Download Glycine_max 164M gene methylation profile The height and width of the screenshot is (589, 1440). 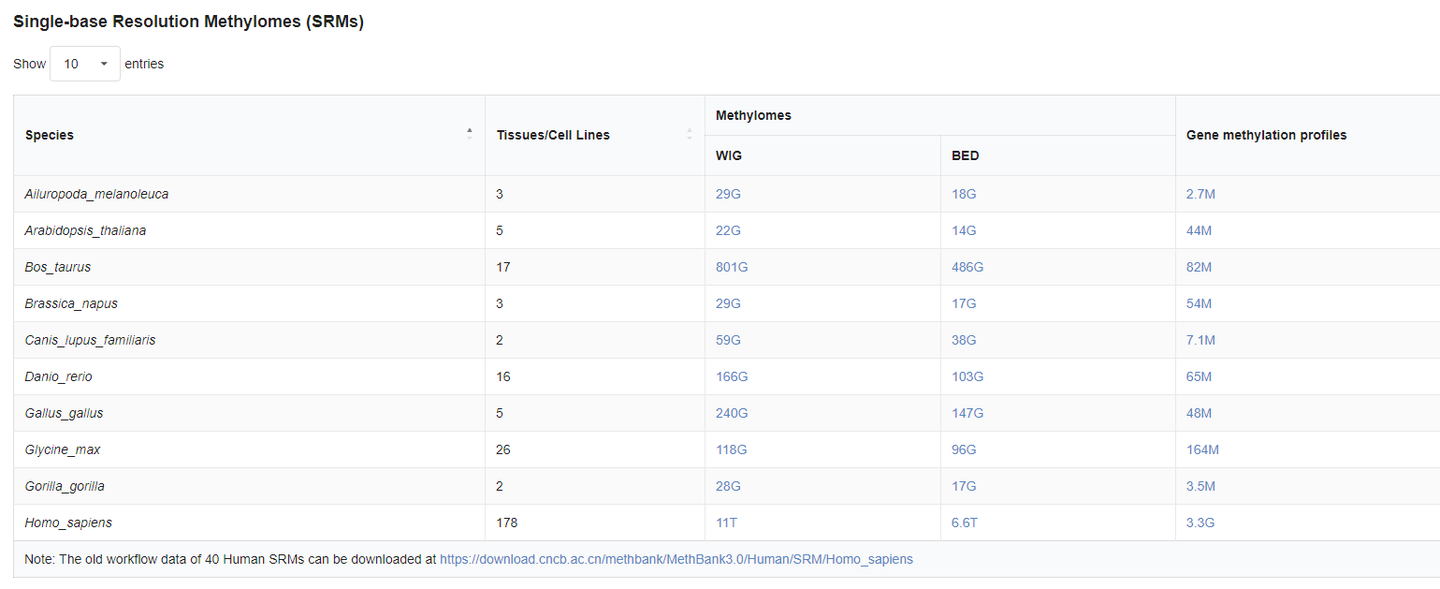(x=1202, y=450)
